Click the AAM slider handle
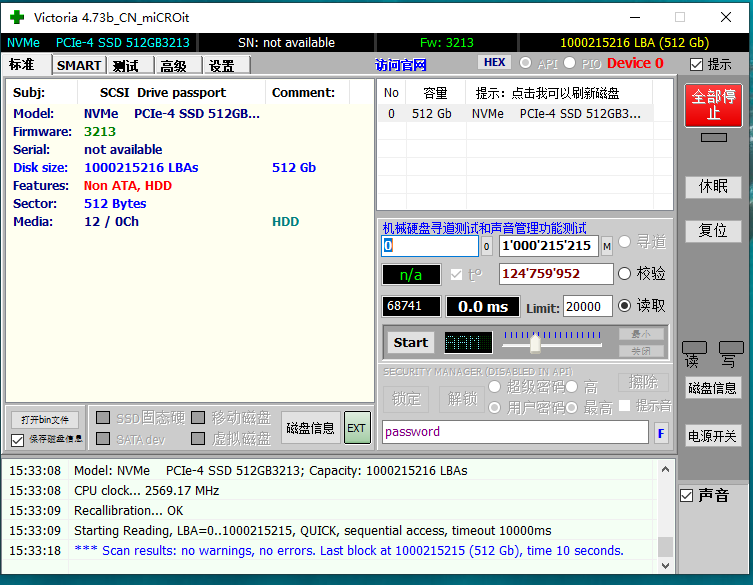 [x=535, y=343]
